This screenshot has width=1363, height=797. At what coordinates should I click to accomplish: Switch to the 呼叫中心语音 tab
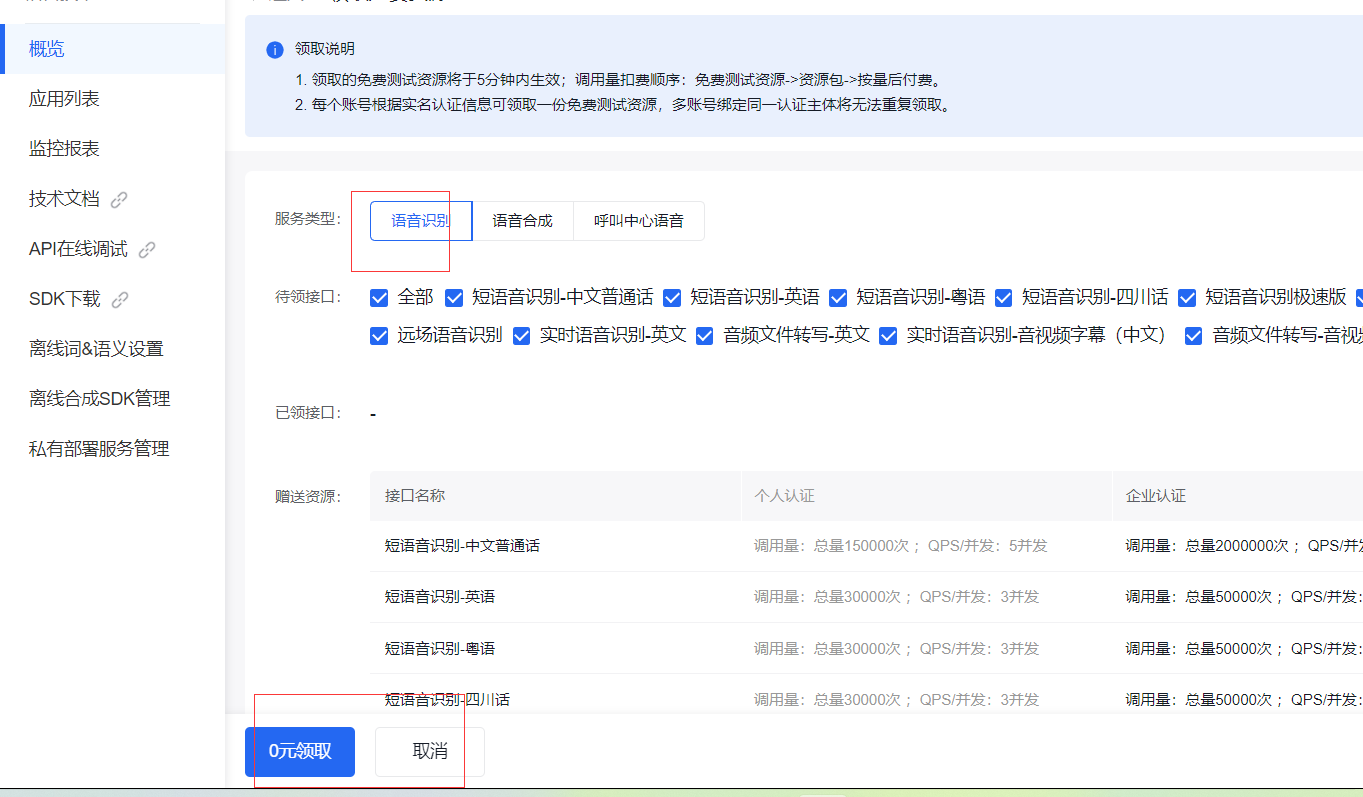(639, 221)
